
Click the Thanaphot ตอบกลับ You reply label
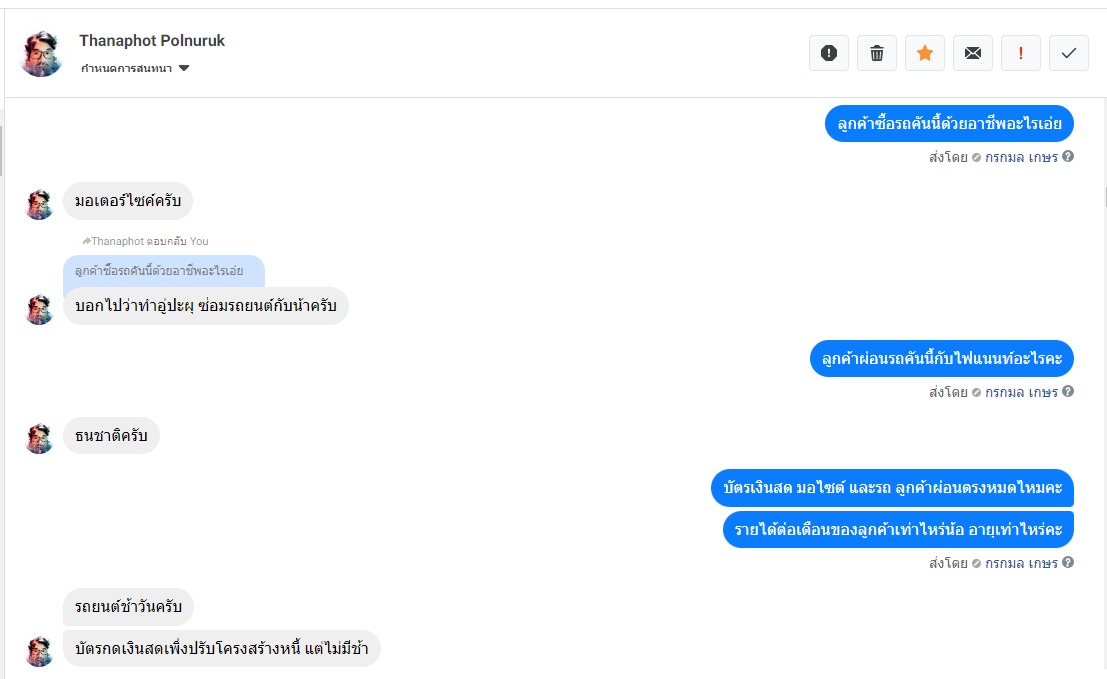click(145, 241)
